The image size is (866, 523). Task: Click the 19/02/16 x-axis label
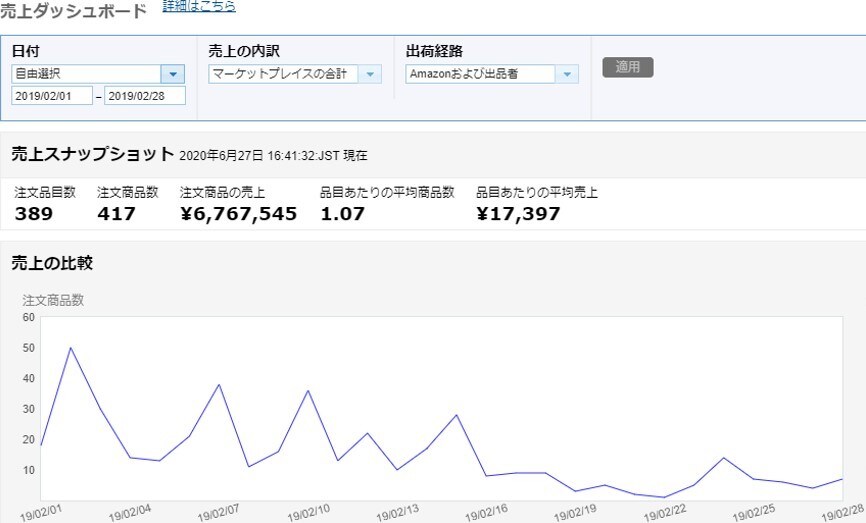[486, 513]
